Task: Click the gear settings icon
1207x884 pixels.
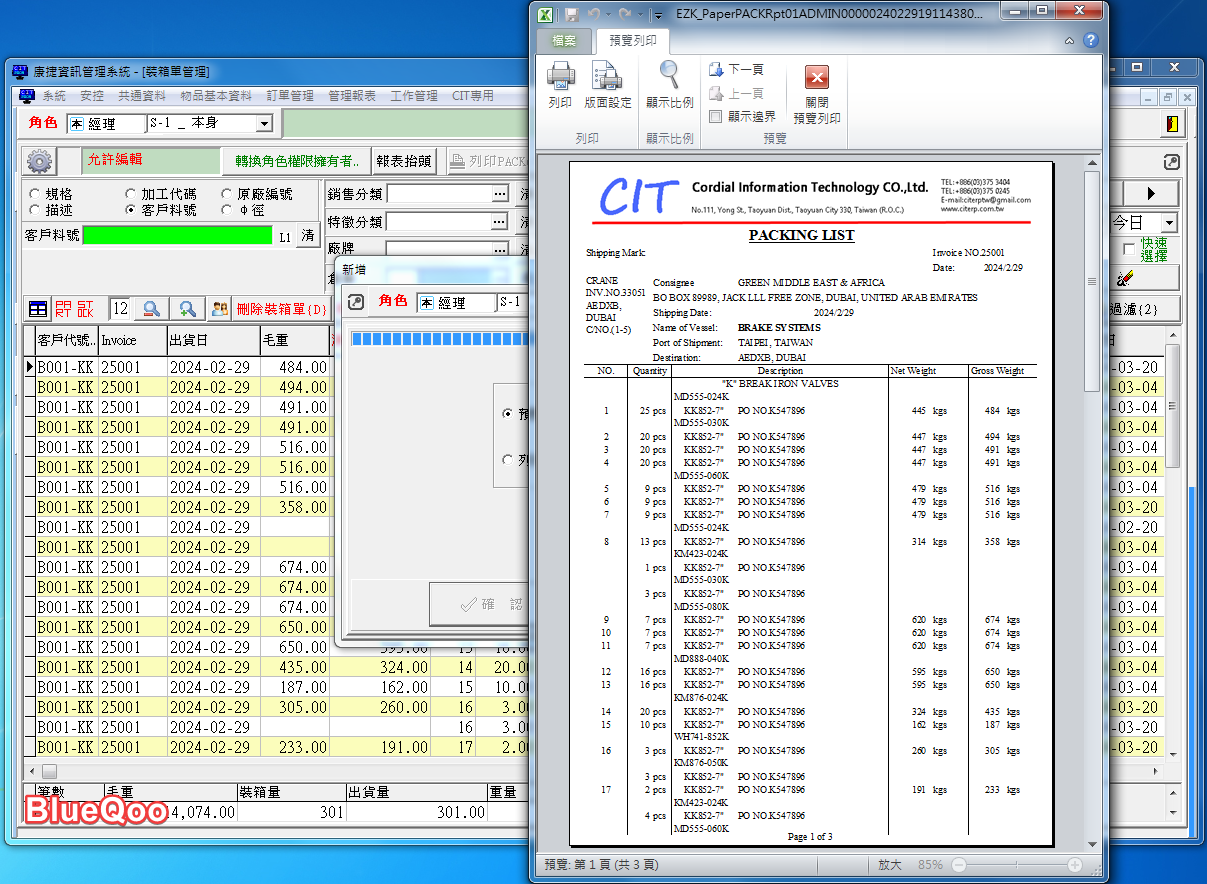Action: tap(39, 161)
